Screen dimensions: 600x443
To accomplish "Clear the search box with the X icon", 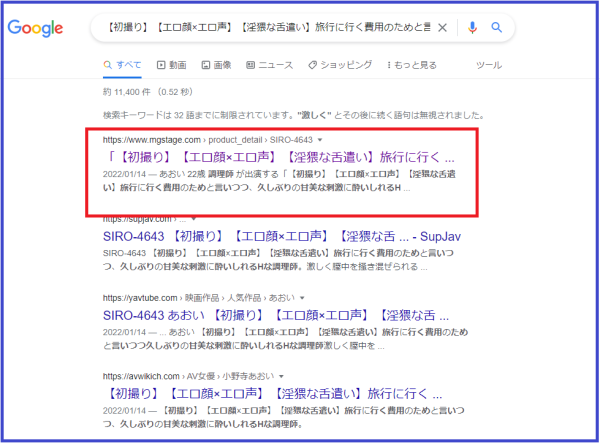I will (443, 28).
